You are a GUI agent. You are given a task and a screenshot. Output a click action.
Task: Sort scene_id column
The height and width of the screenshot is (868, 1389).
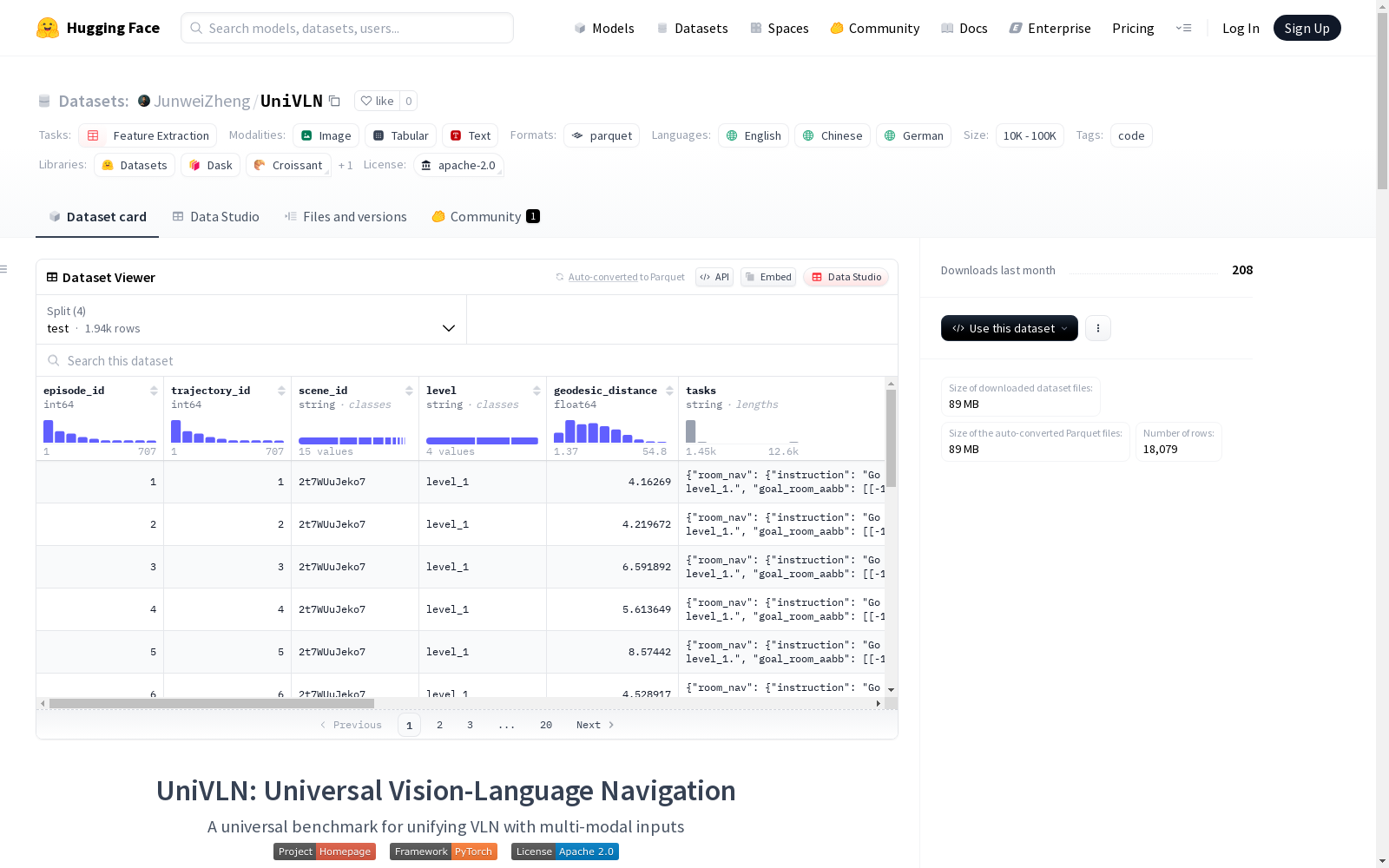coord(409,391)
